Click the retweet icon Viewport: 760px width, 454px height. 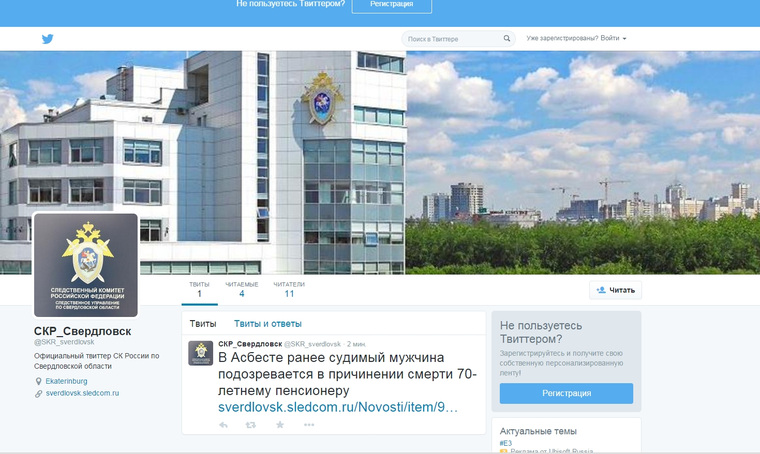(251, 425)
